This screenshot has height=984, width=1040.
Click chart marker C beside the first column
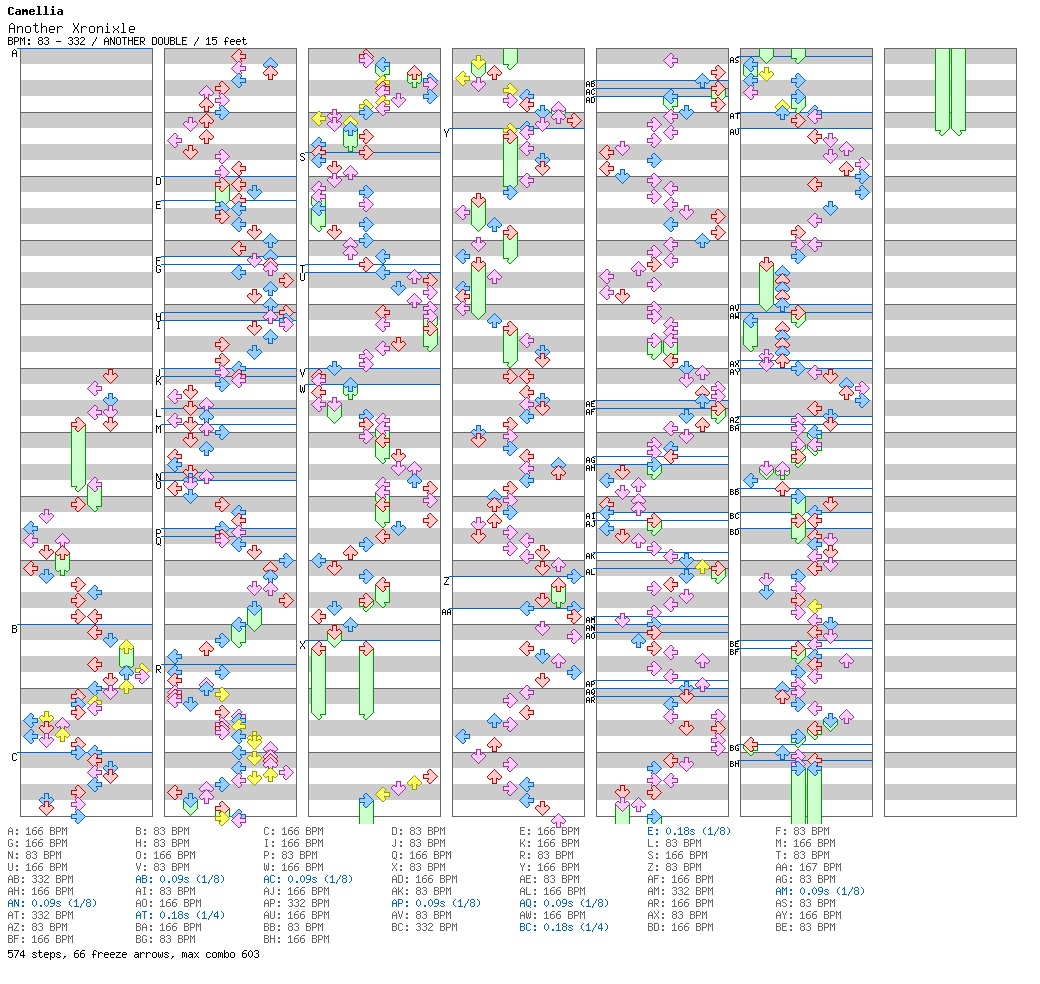coord(15,757)
